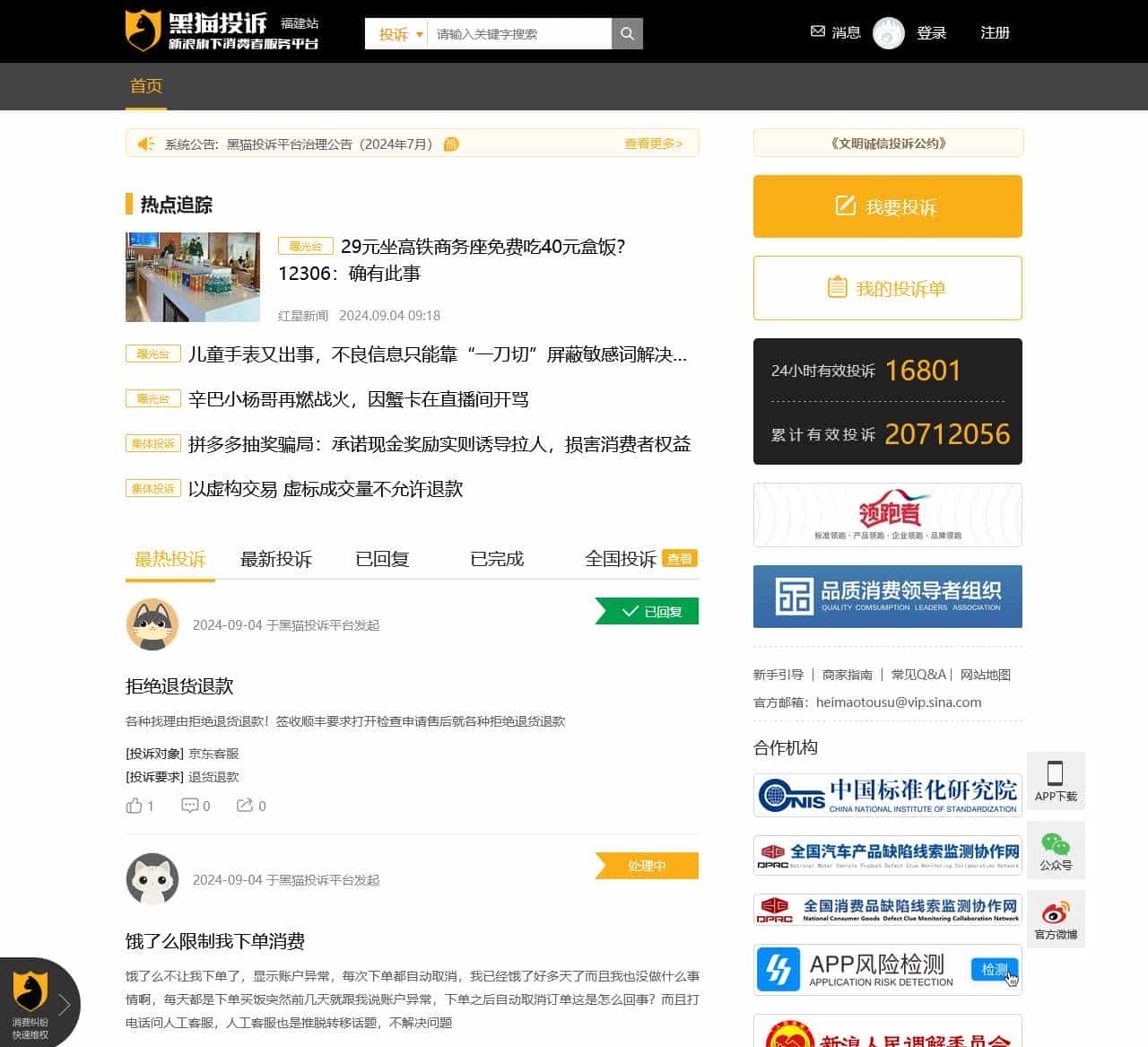Viewport: 1148px width, 1047px height.
Task: Click the announcement speaker icon
Action: pos(146,144)
